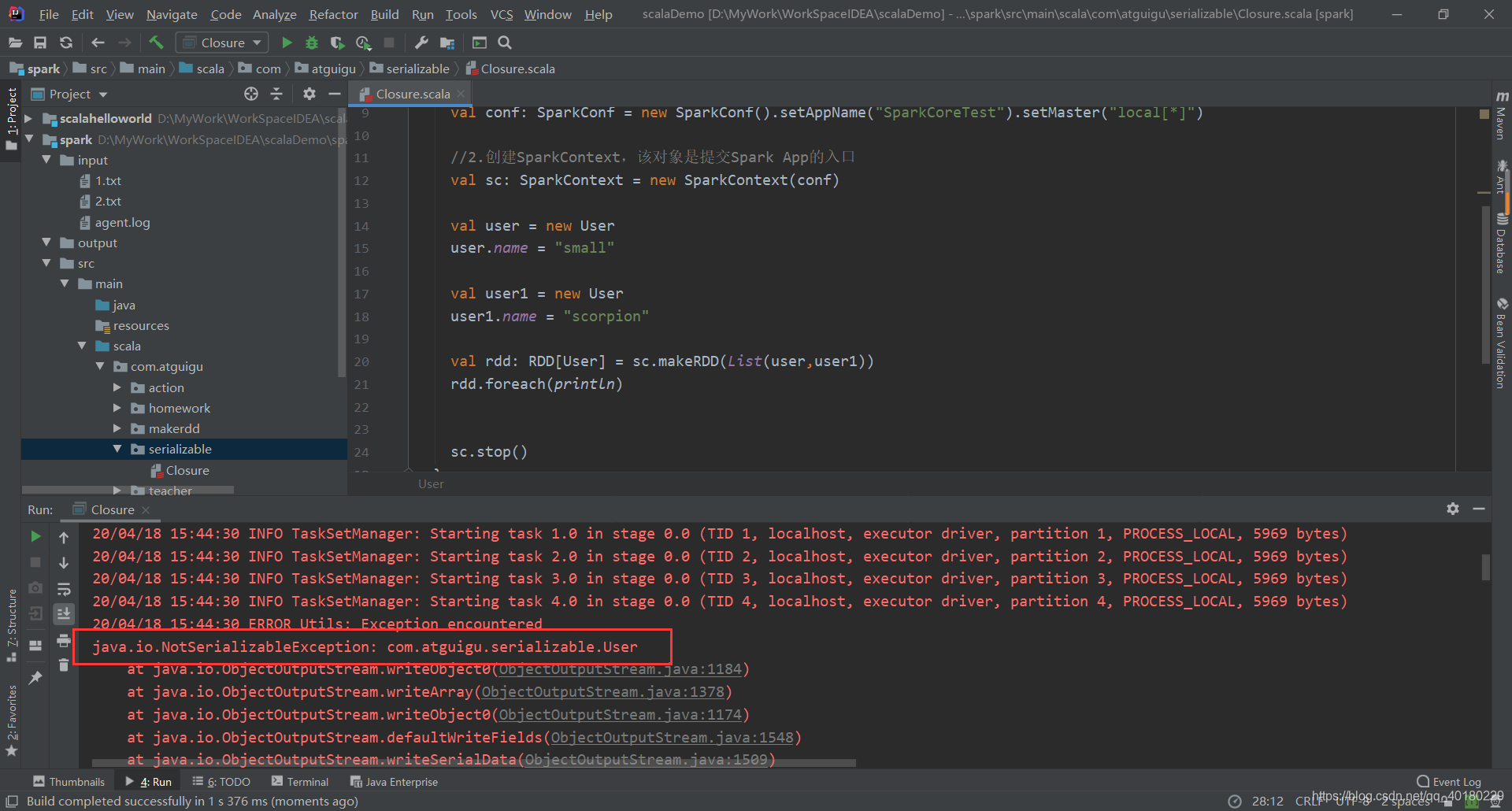Open settings with the wrench icon
Viewport: 1512px width, 811px height.
[x=421, y=43]
